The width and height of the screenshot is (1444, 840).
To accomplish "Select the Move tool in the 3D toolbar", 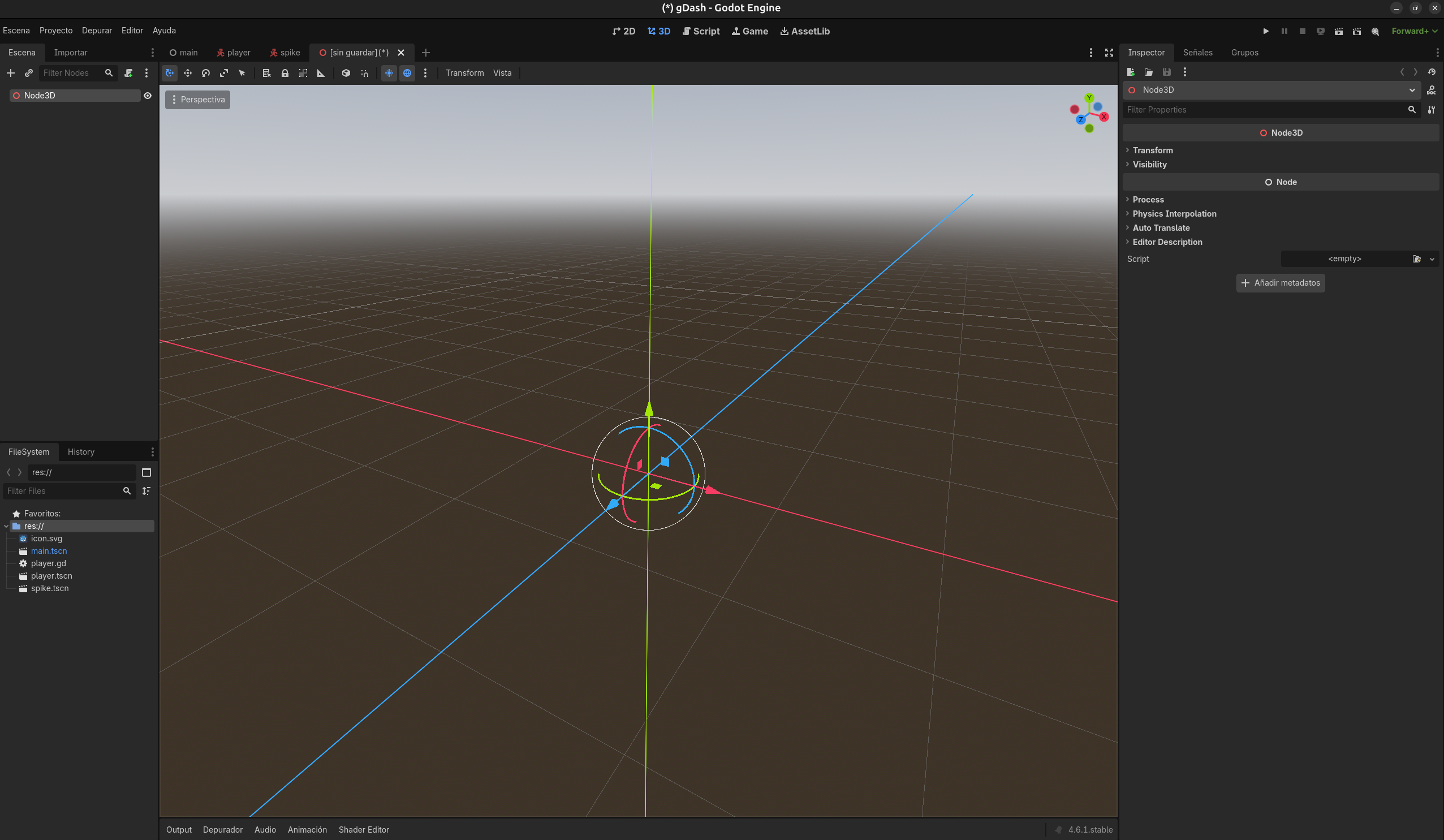I will coord(187,73).
